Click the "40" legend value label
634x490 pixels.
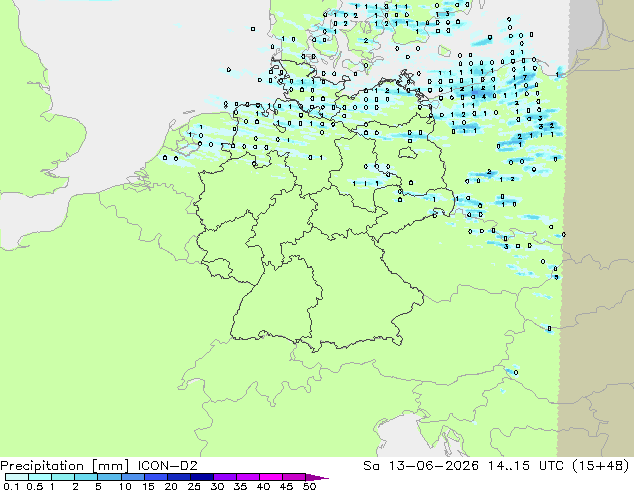264,486
